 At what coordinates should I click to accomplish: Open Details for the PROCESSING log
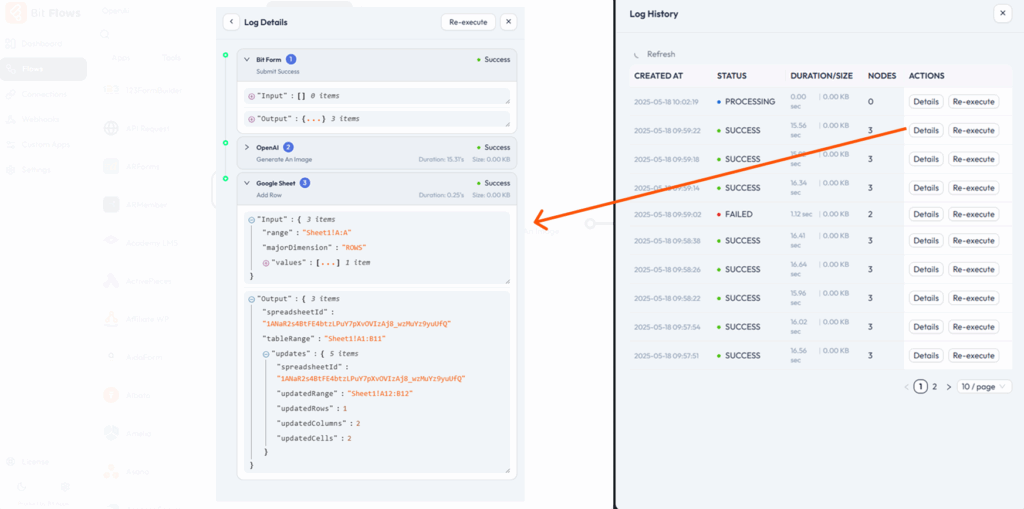pyautogui.click(x=926, y=102)
